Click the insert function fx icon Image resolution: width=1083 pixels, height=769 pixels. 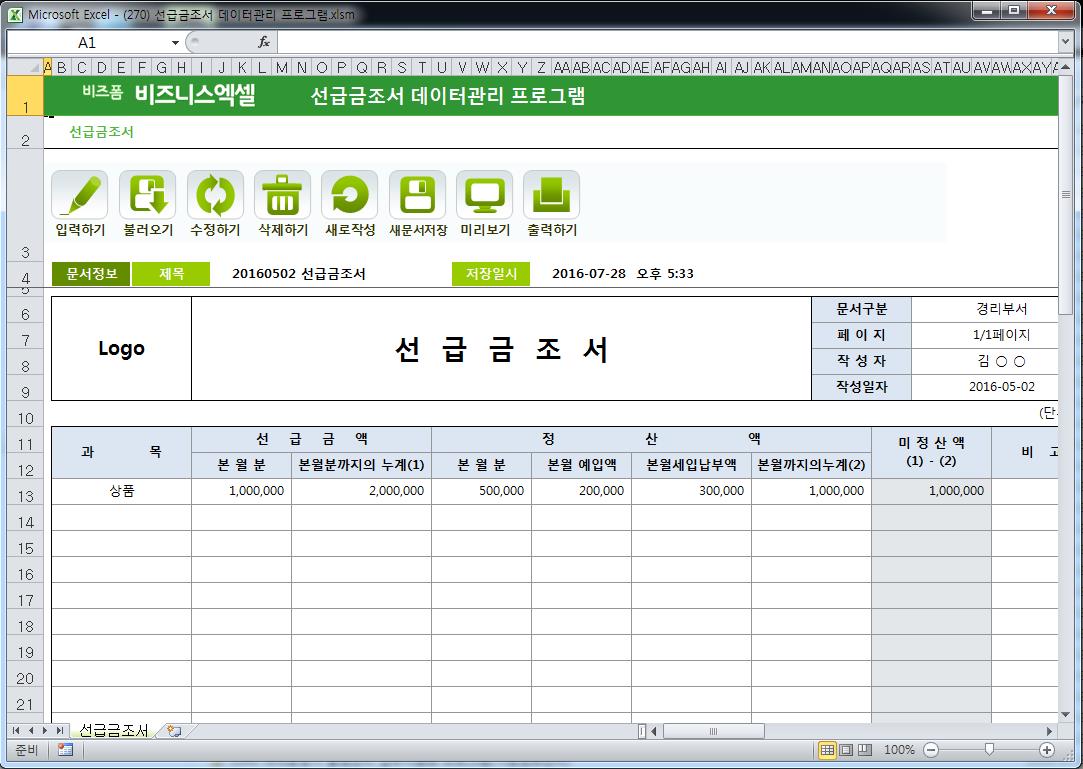coord(264,42)
